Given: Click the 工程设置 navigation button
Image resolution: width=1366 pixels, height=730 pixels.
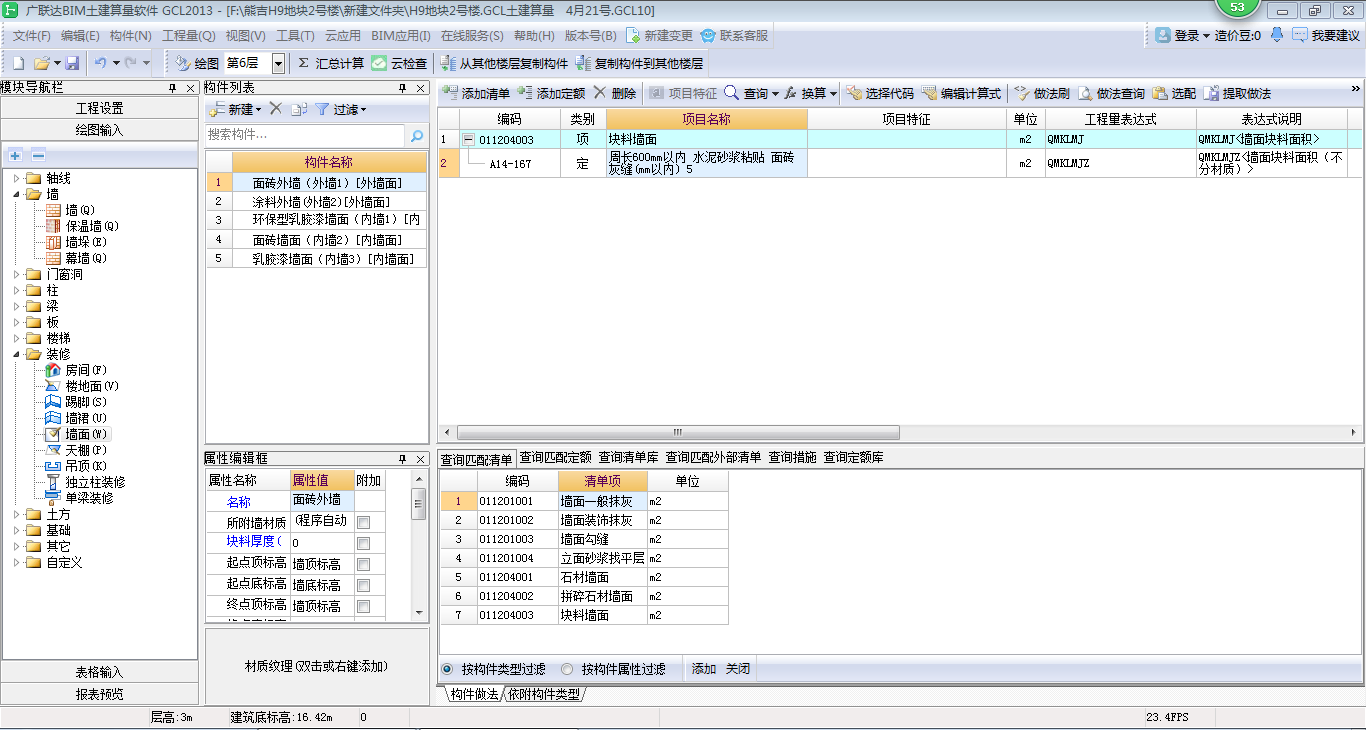Looking at the screenshot, I should coord(100,108).
